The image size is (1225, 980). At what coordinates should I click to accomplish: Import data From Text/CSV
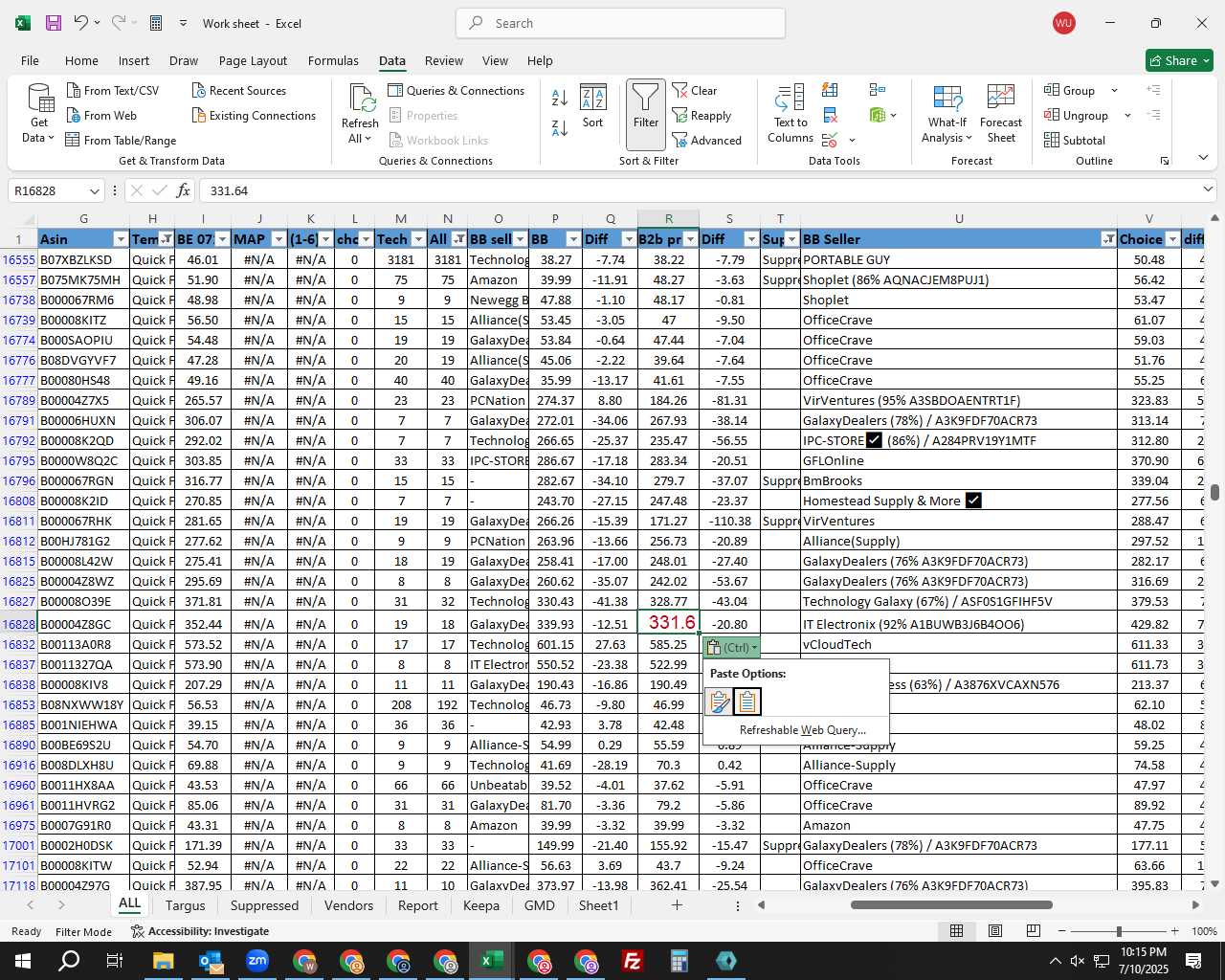coord(112,90)
